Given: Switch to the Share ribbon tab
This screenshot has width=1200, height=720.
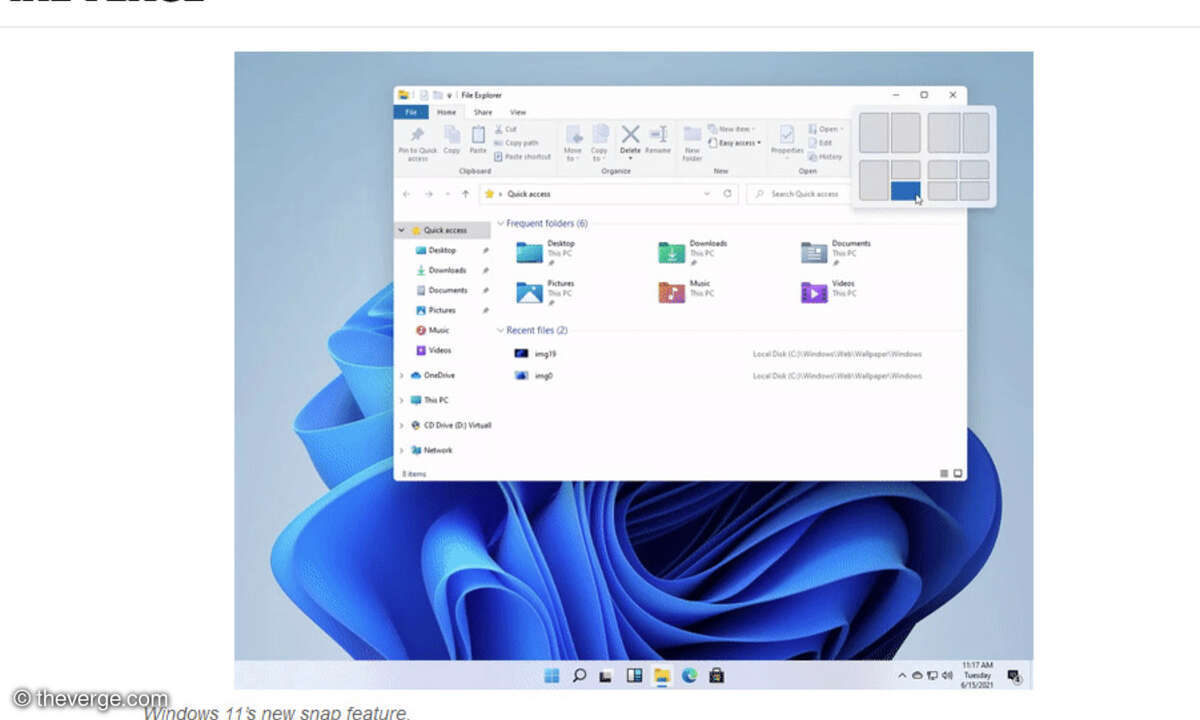Looking at the screenshot, I should pyautogui.click(x=483, y=112).
